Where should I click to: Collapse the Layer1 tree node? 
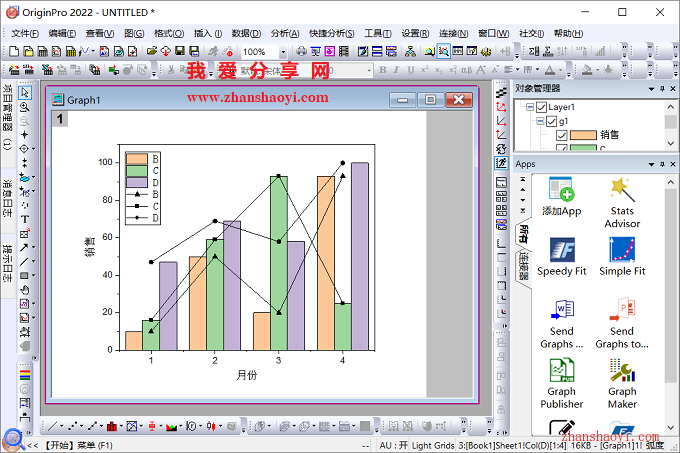click(x=530, y=107)
